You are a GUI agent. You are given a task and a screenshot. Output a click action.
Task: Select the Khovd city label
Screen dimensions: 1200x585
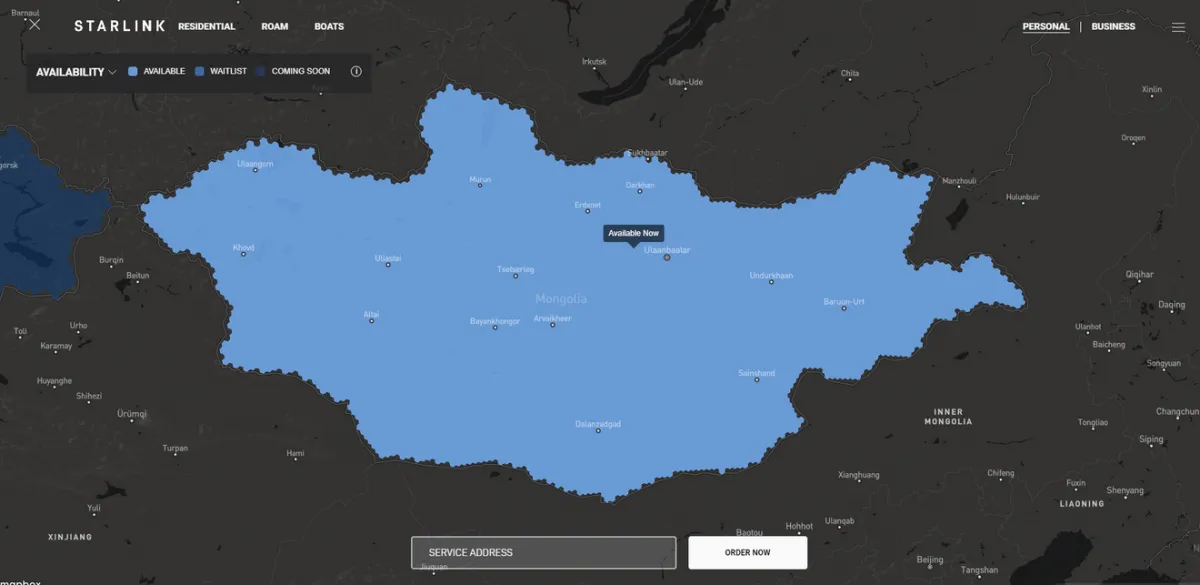243,247
